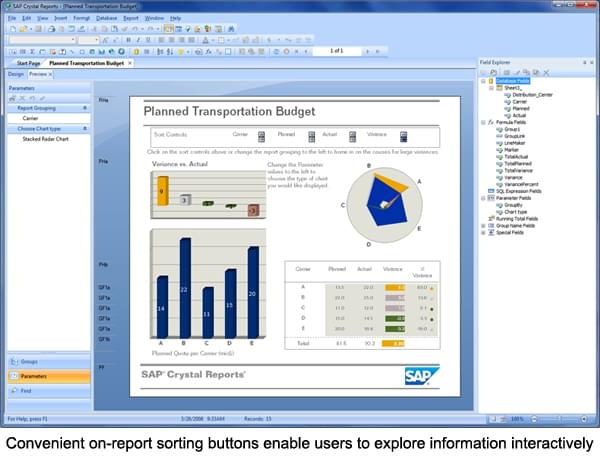Collapse the Report Grouping parameter section
The height and width of the screenshot is (457, 600).
(85, 108)
